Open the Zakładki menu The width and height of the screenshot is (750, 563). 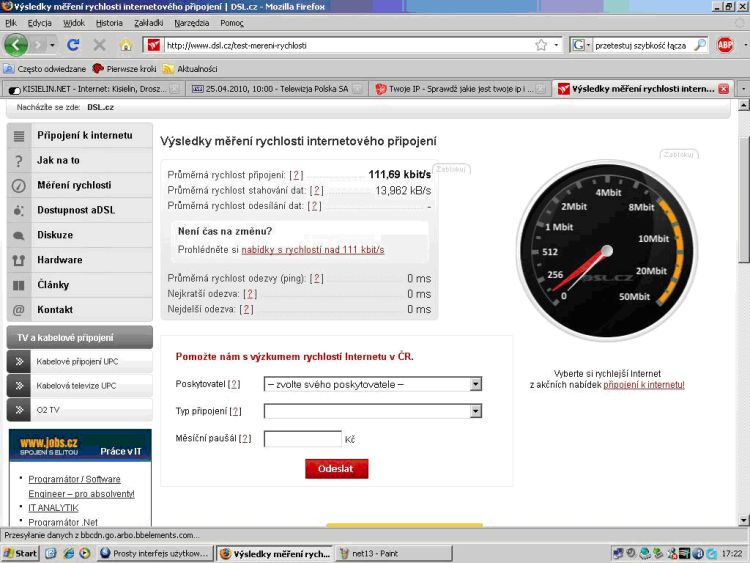point(148,22)
